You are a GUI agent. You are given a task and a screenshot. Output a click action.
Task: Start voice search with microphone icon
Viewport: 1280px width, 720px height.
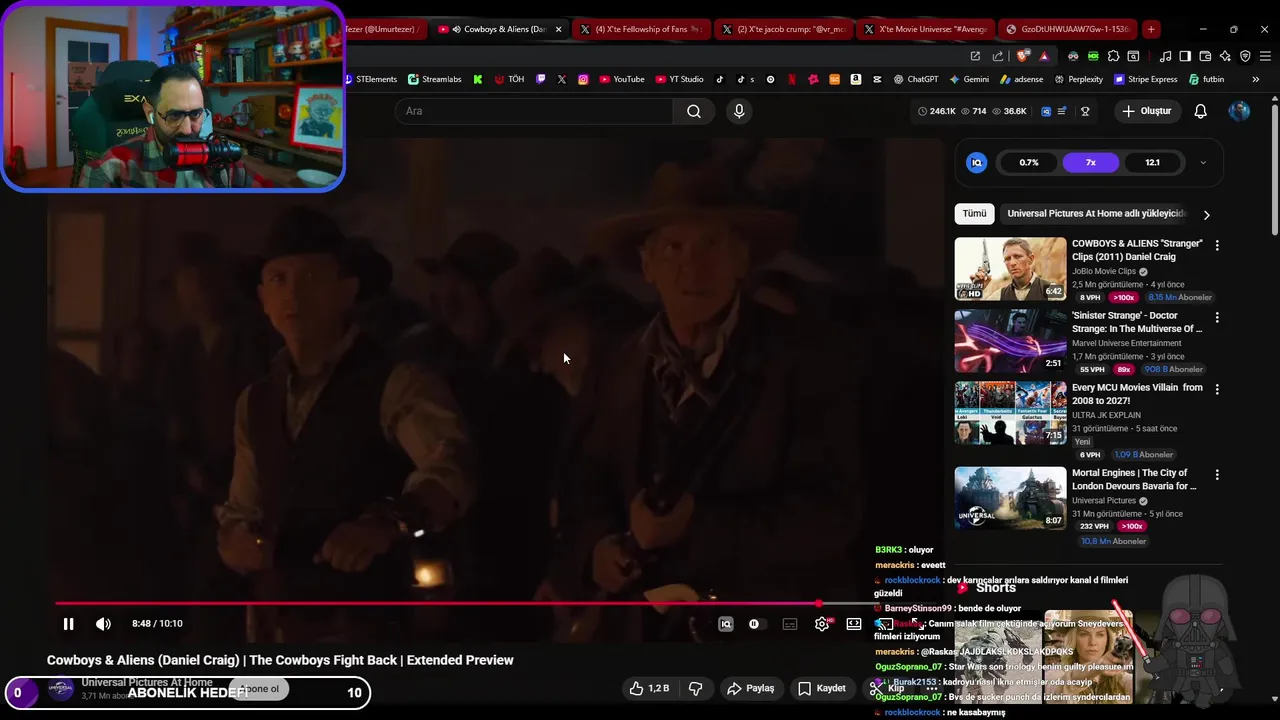[739, 111]
